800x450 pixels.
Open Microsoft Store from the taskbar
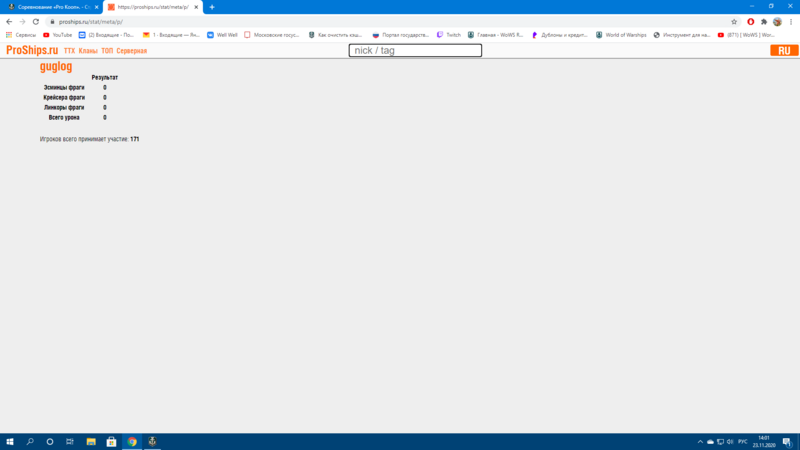tap(111, 442)
